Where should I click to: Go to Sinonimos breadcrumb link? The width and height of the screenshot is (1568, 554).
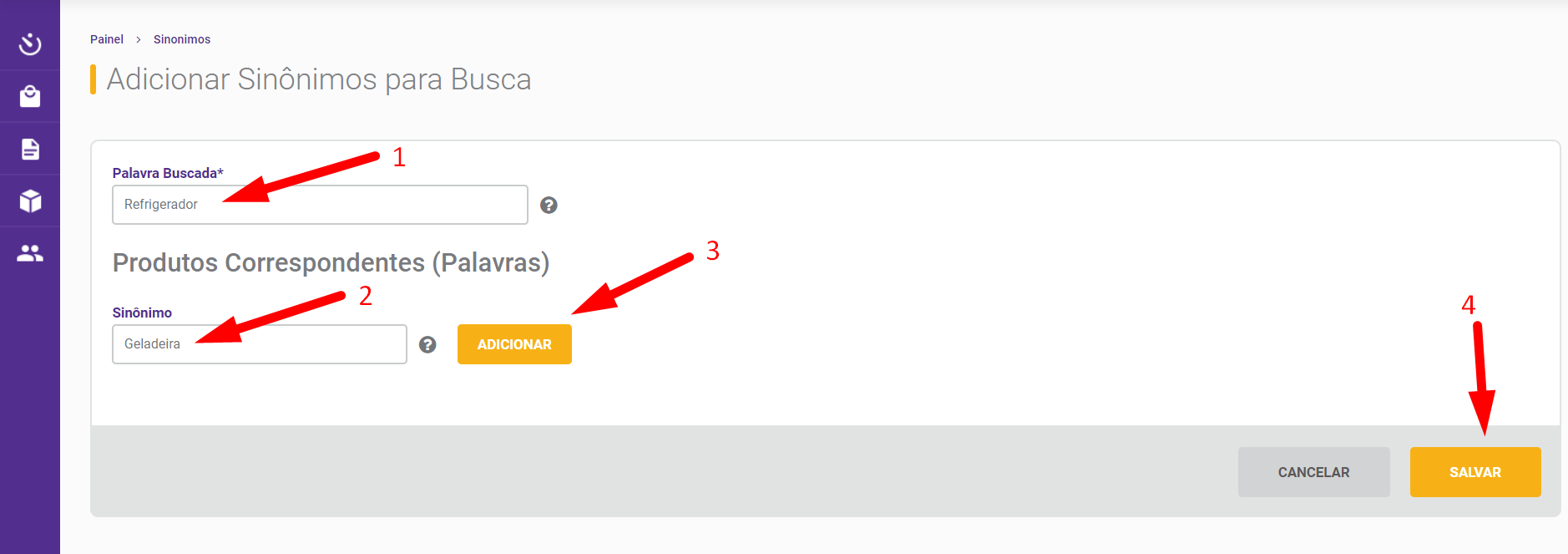click(x=182, y=39)
